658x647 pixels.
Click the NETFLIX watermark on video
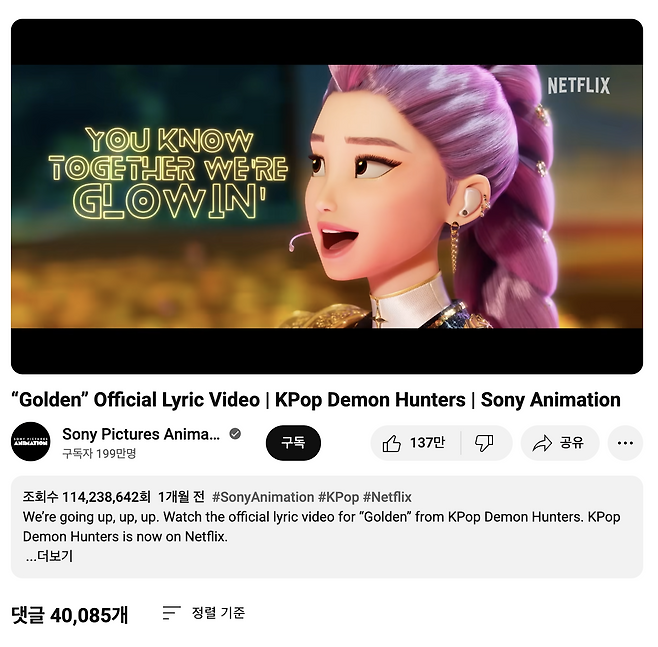point(579,86)
